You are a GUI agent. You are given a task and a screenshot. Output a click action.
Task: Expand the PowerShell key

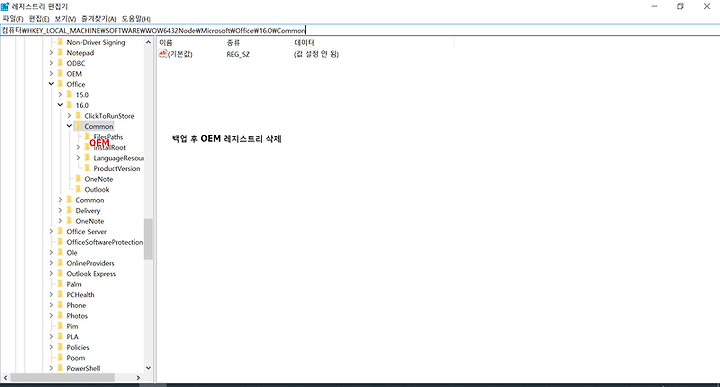(x=51, y=368)
